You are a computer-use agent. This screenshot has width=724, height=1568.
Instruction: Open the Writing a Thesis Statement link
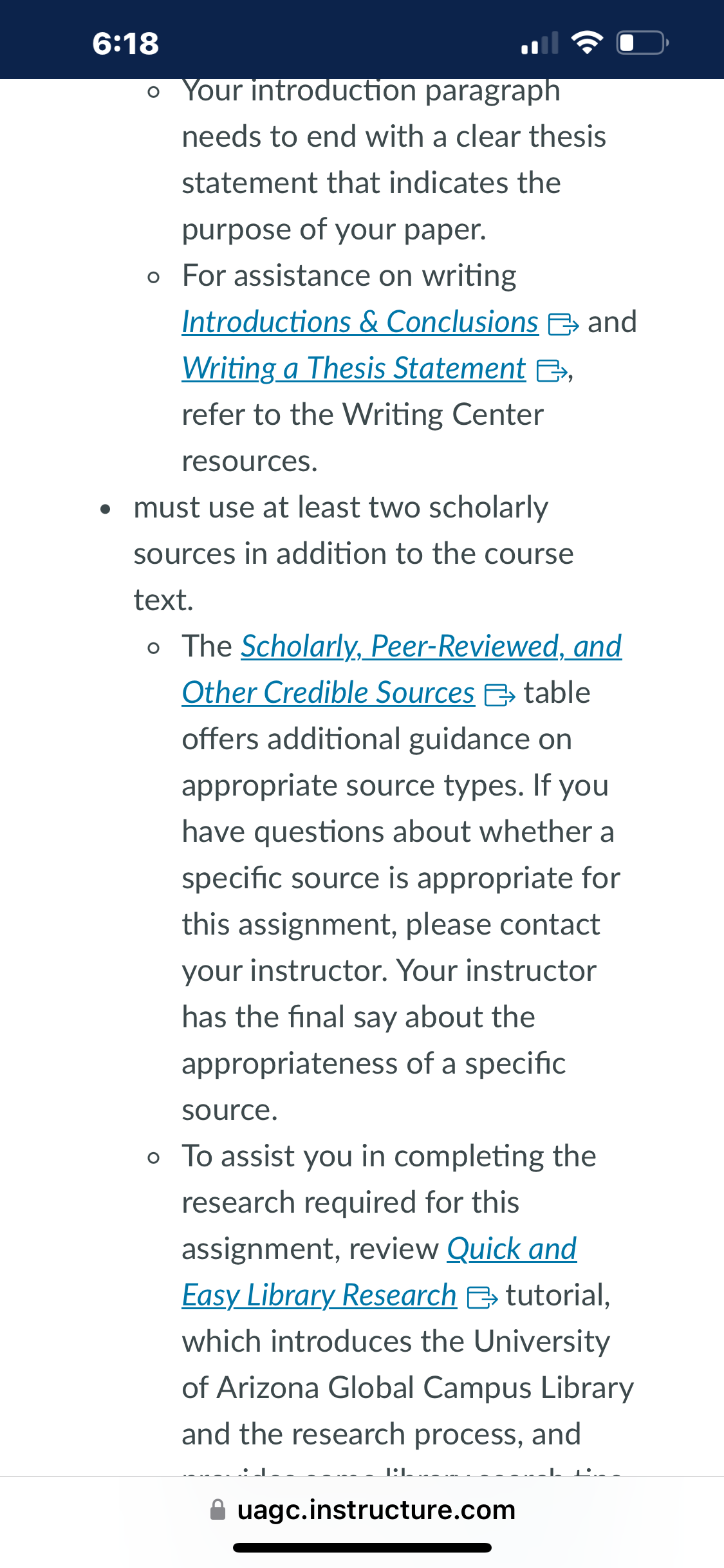click(354, 369)
